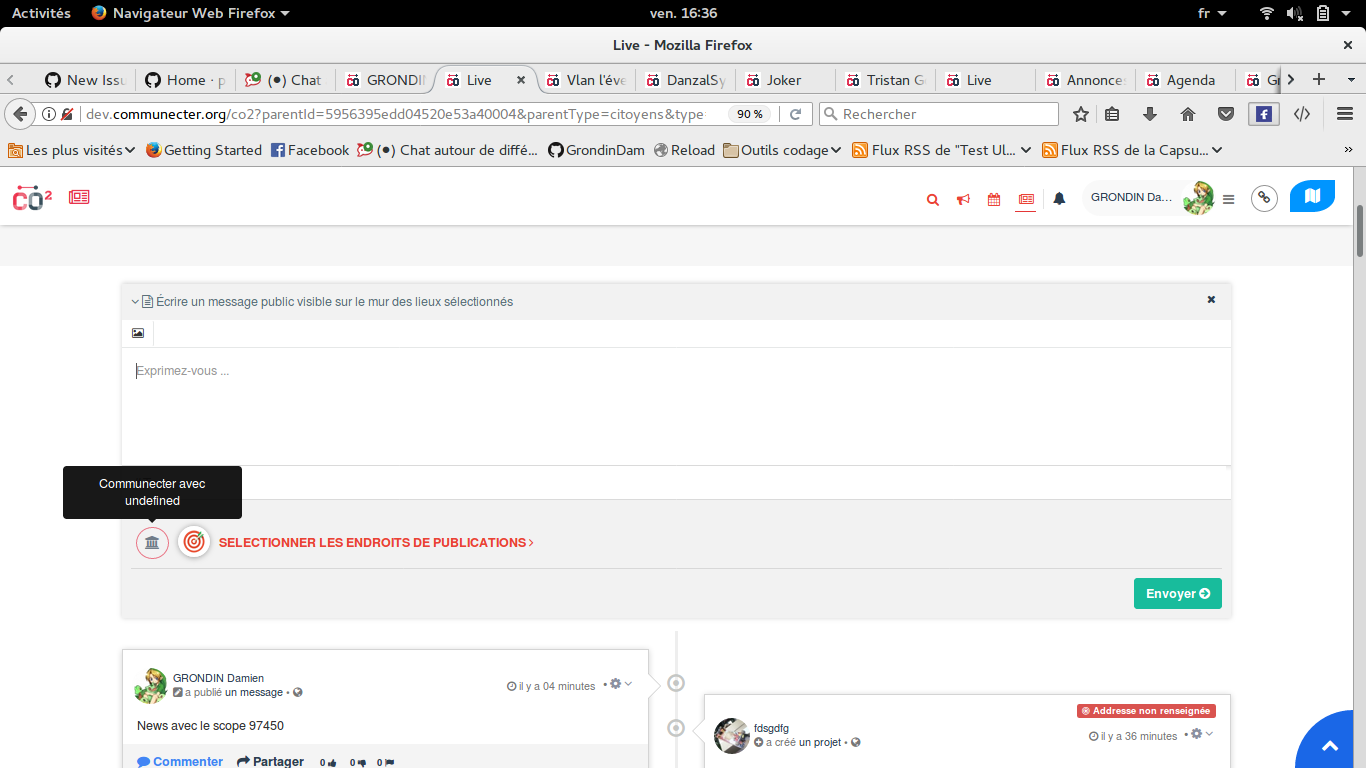The height and width of the screenshot is (768, 1366).
Task: Open Activités overview in top bar
Action: (x=41, y=13)
